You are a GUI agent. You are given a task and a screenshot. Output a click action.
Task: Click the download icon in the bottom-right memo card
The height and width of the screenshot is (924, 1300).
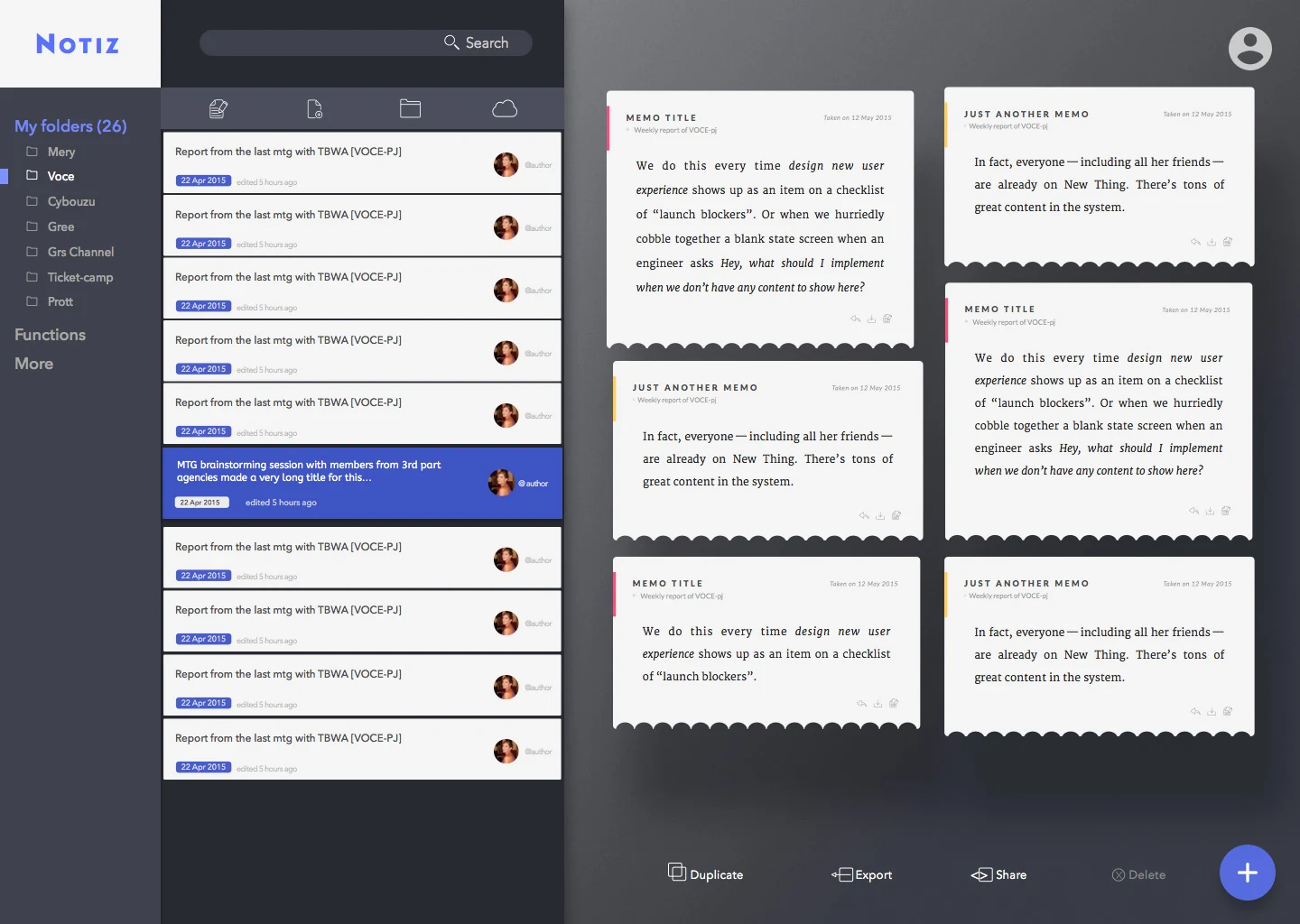point(1212,712)
